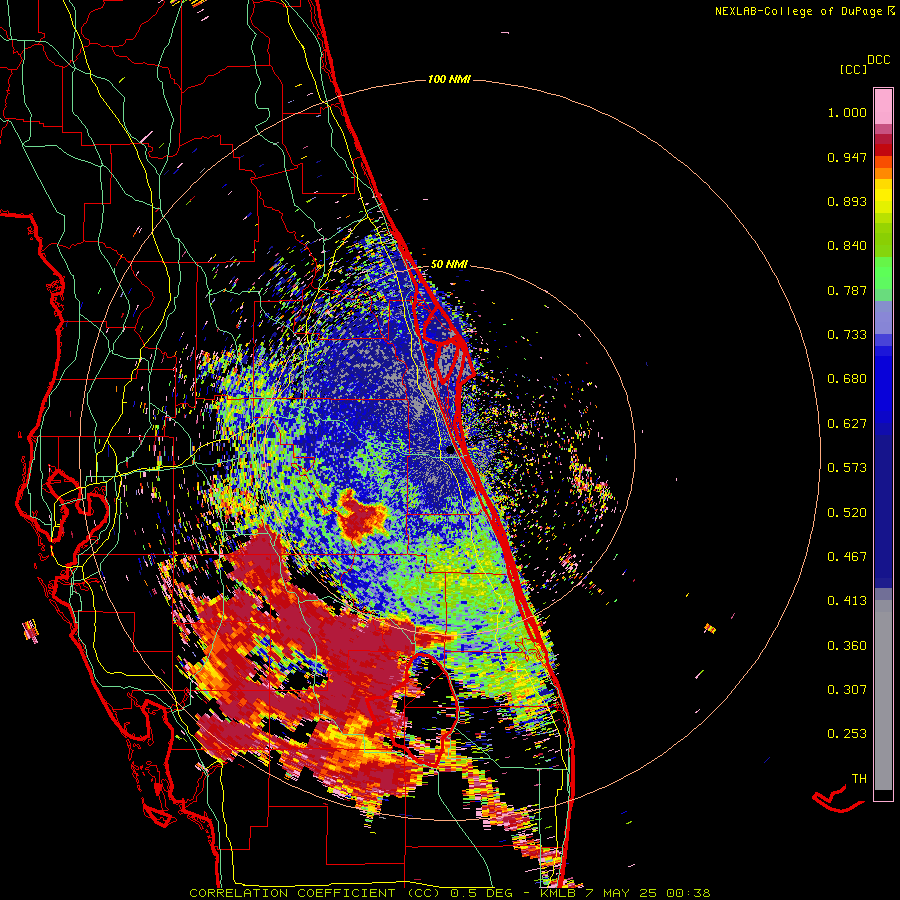Select the 0.573 legend value
The height and width of the screenshot is (900, 900).
tap(847, 468)
